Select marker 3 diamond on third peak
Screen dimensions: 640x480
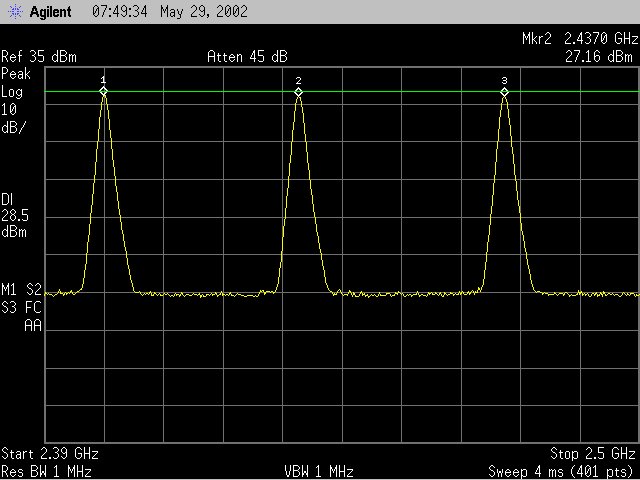pyautogui.click(x=504, y=91)
